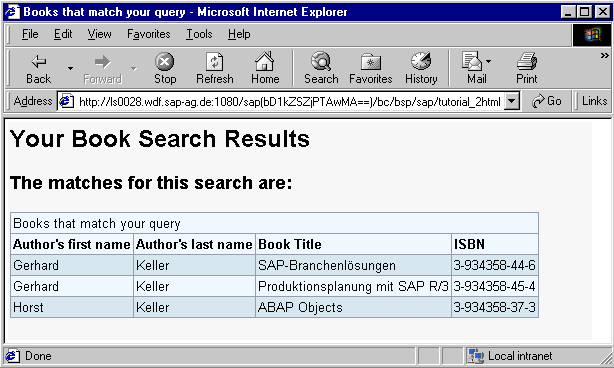Click the Forward toolbar button
The height and width of the screenshot is (368, 614).
[x=102, y=68]
